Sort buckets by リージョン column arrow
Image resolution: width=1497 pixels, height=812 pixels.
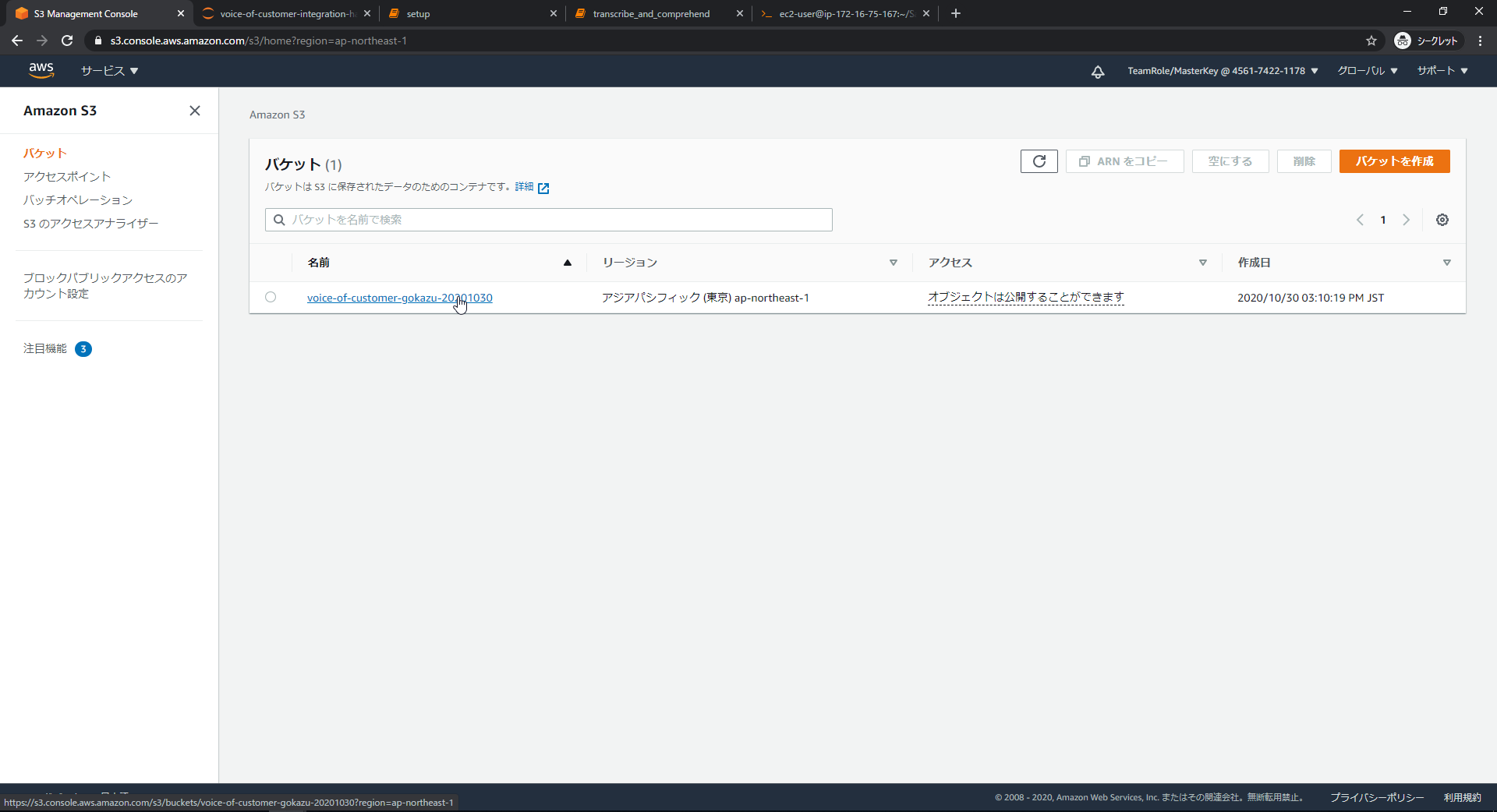pyautogui.click(x=894, y=263)
